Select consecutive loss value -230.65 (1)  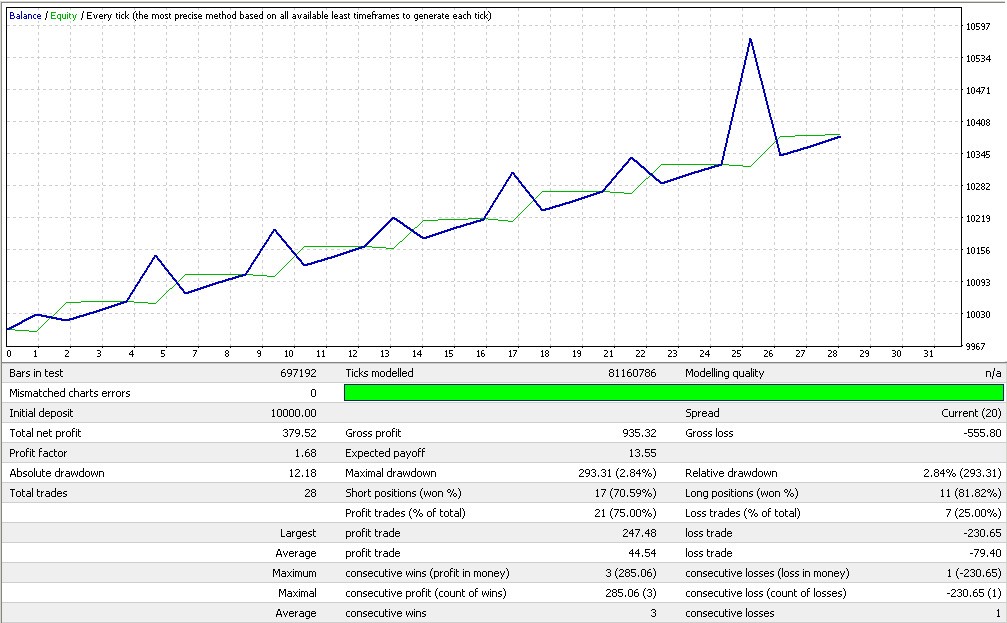(974, 593)
